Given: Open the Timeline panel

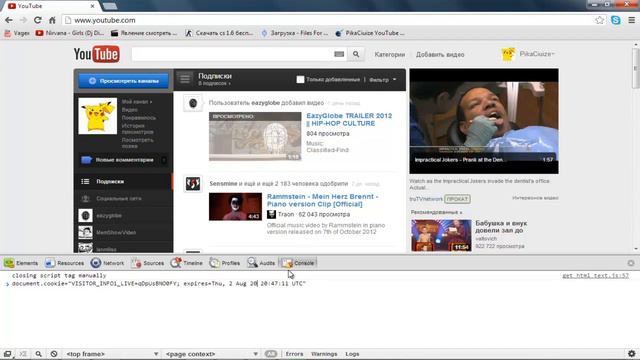Looking at the screenshot, I should click(x=187, y=263).
